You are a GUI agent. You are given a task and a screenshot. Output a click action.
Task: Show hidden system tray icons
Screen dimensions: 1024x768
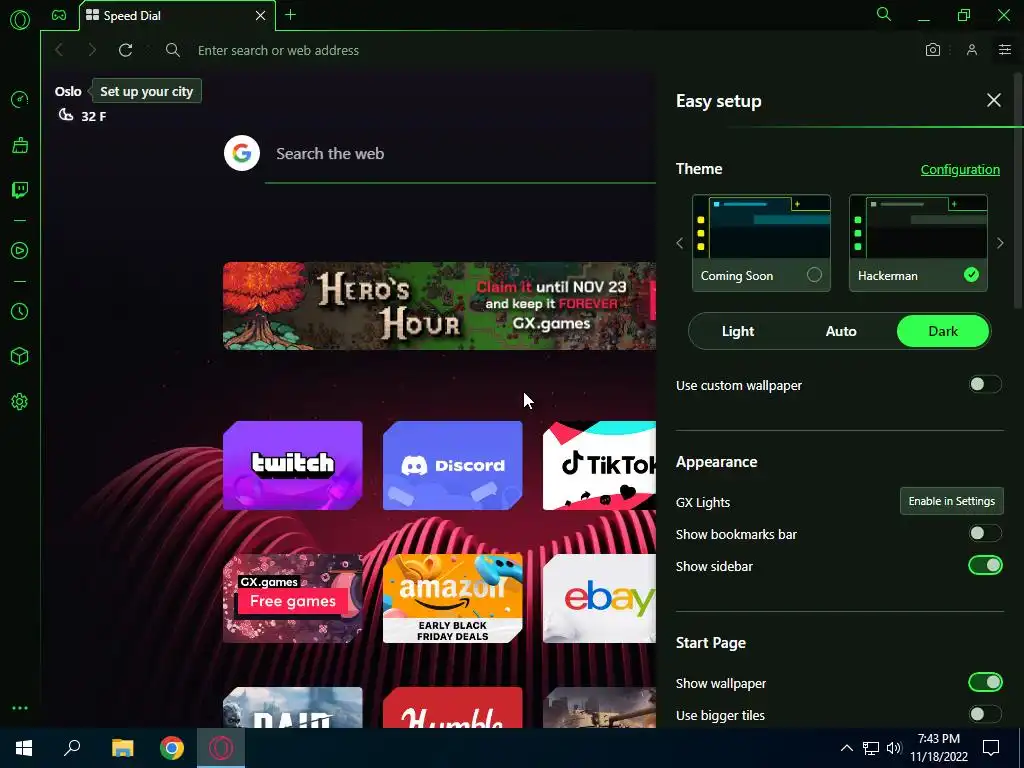(846, 748)
